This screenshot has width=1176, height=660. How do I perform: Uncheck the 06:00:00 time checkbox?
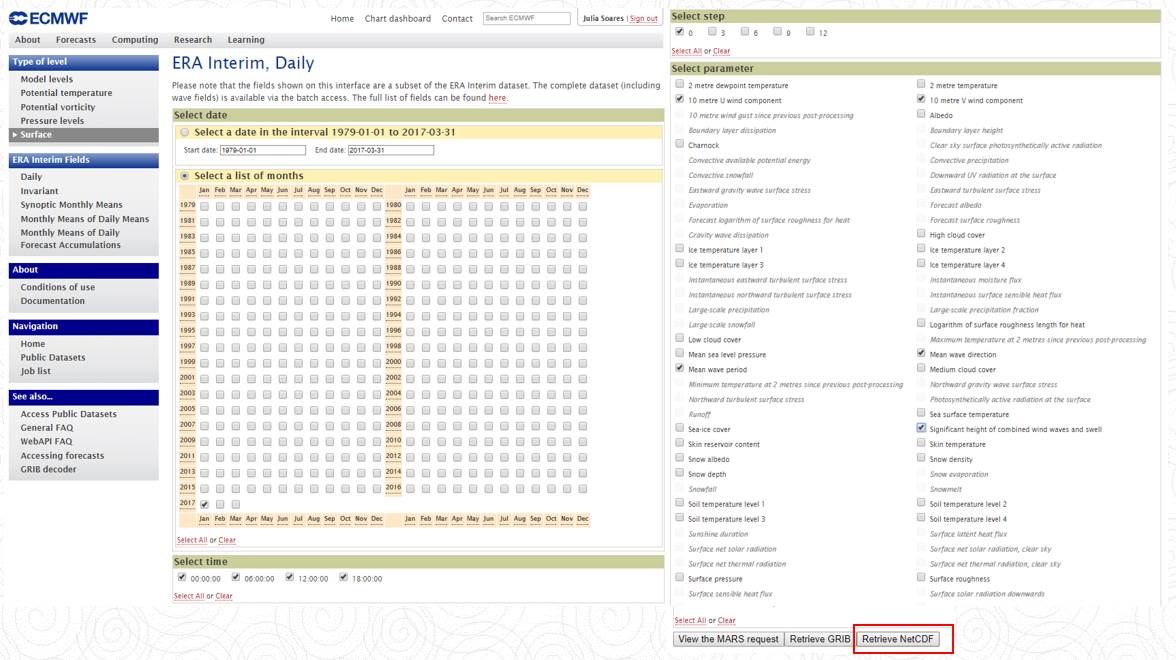pos(236,578)
